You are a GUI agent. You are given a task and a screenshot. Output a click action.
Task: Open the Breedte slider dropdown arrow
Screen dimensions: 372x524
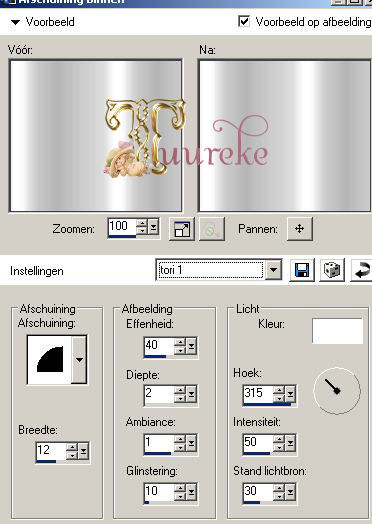pyautogui.click(x=83, y=451)
